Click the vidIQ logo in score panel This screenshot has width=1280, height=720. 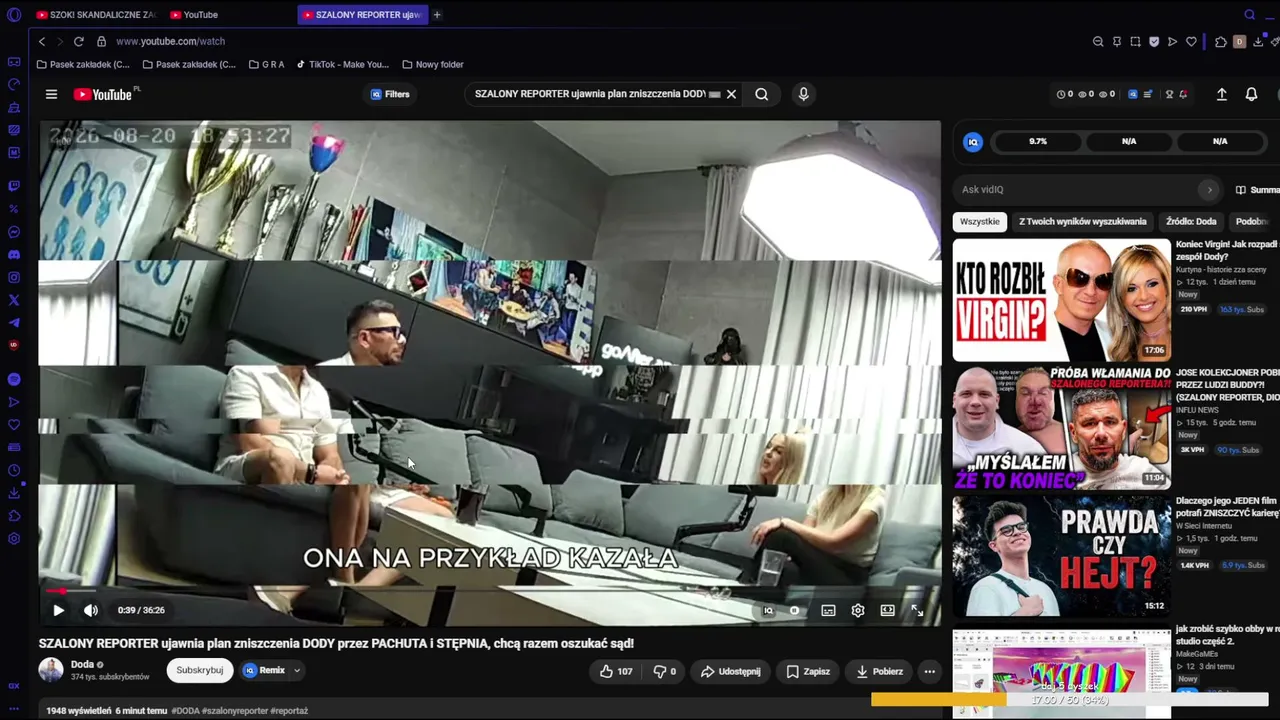[x=972, y=142]
